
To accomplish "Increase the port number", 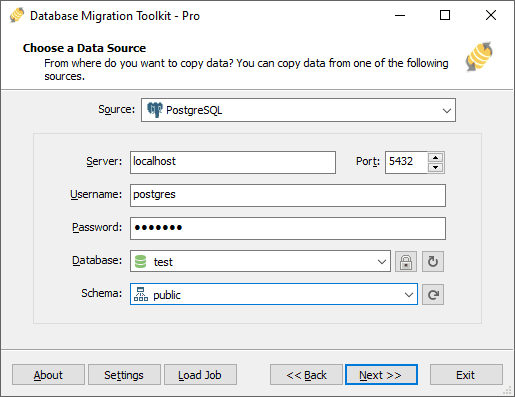I will click(435, 157).
